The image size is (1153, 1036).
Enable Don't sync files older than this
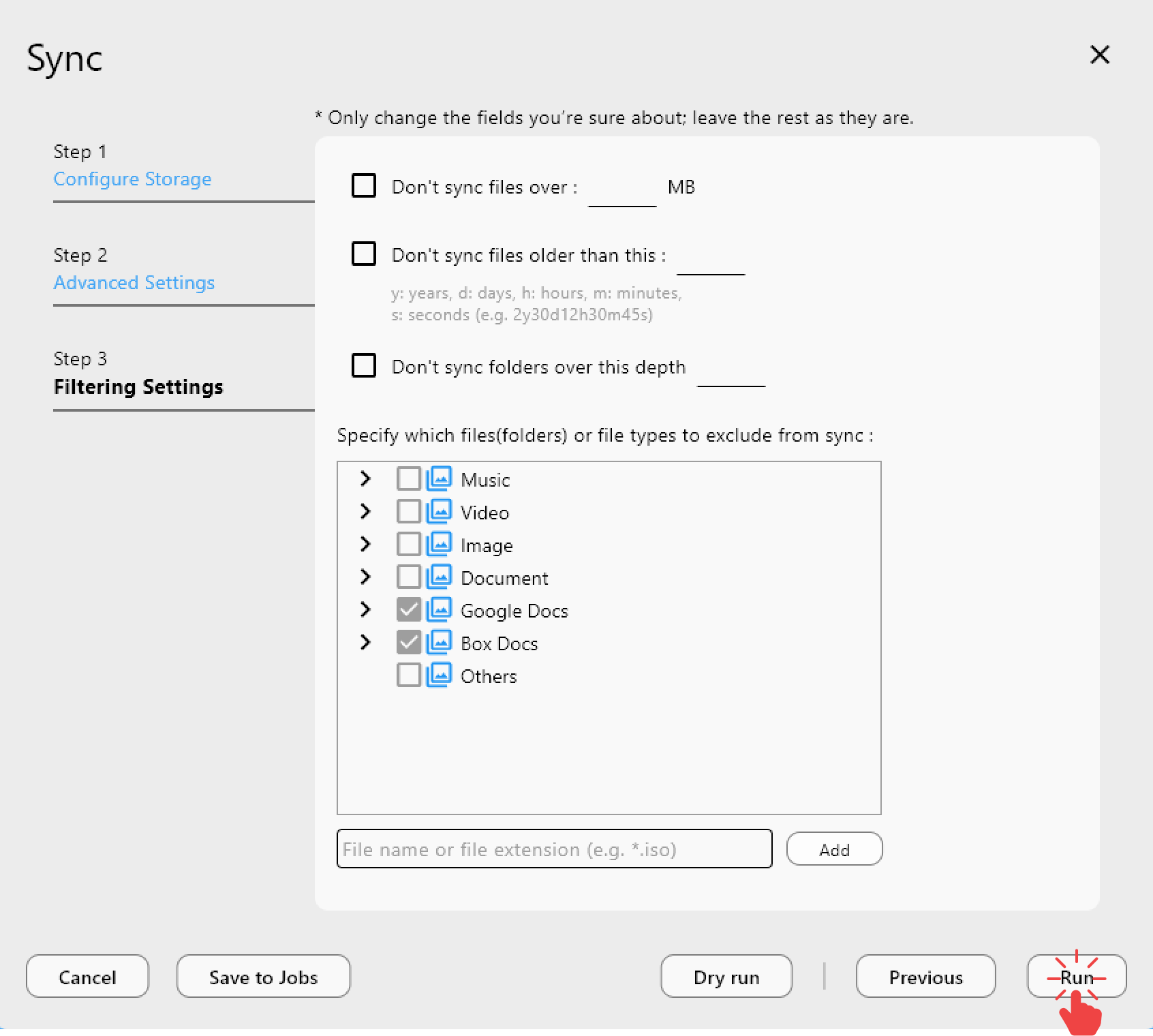364,254
